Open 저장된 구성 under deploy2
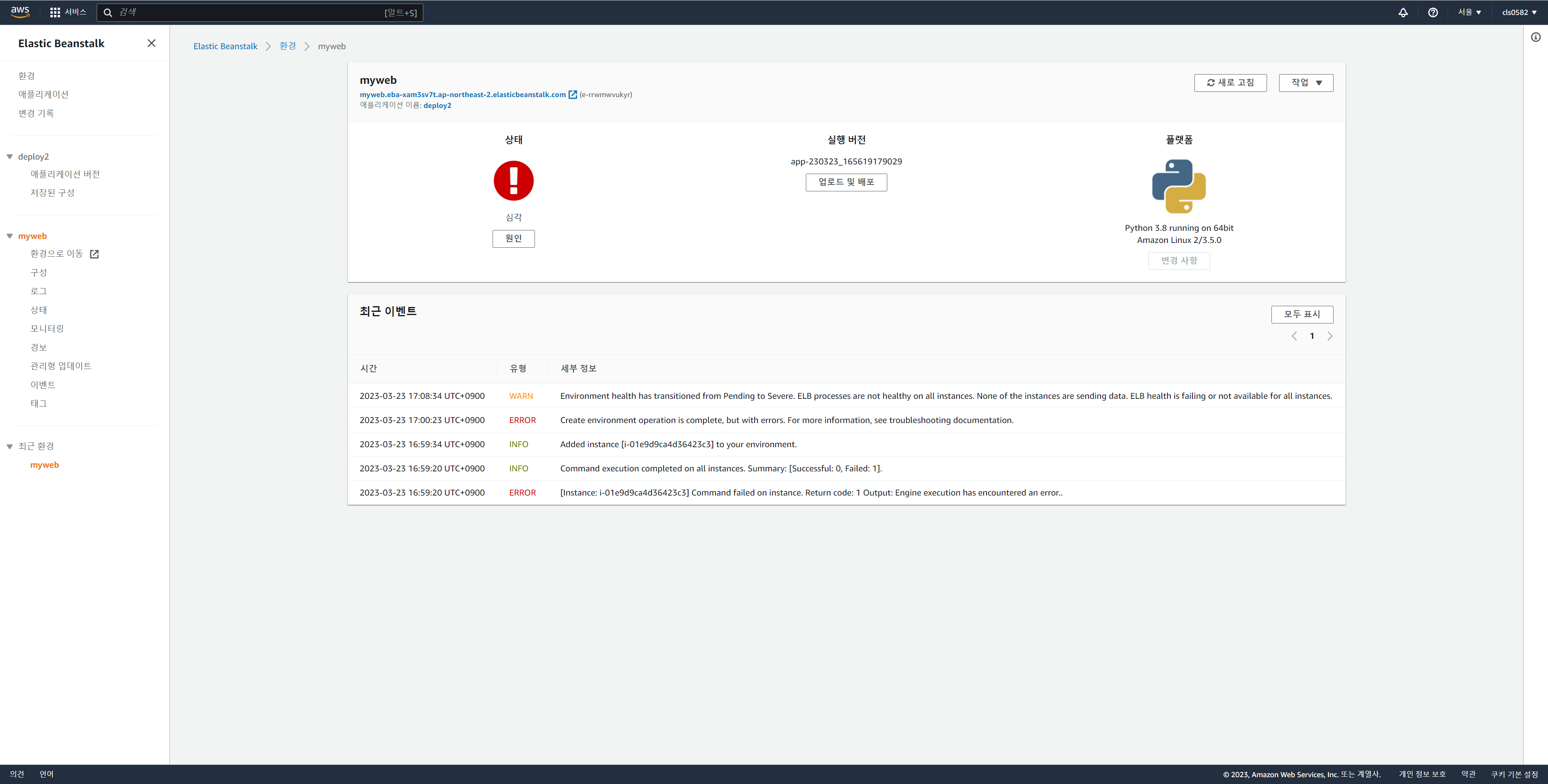This screenshot has height=784, width=1548. pos(52,193)
